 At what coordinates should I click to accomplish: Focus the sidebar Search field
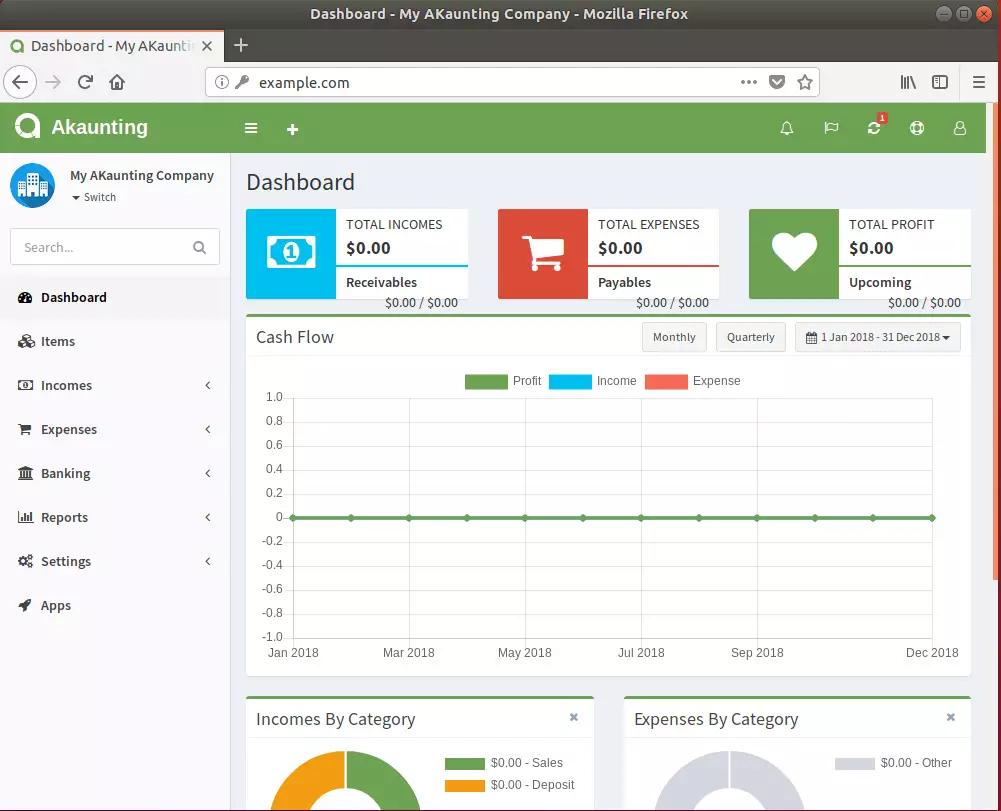tap(115, 246)
